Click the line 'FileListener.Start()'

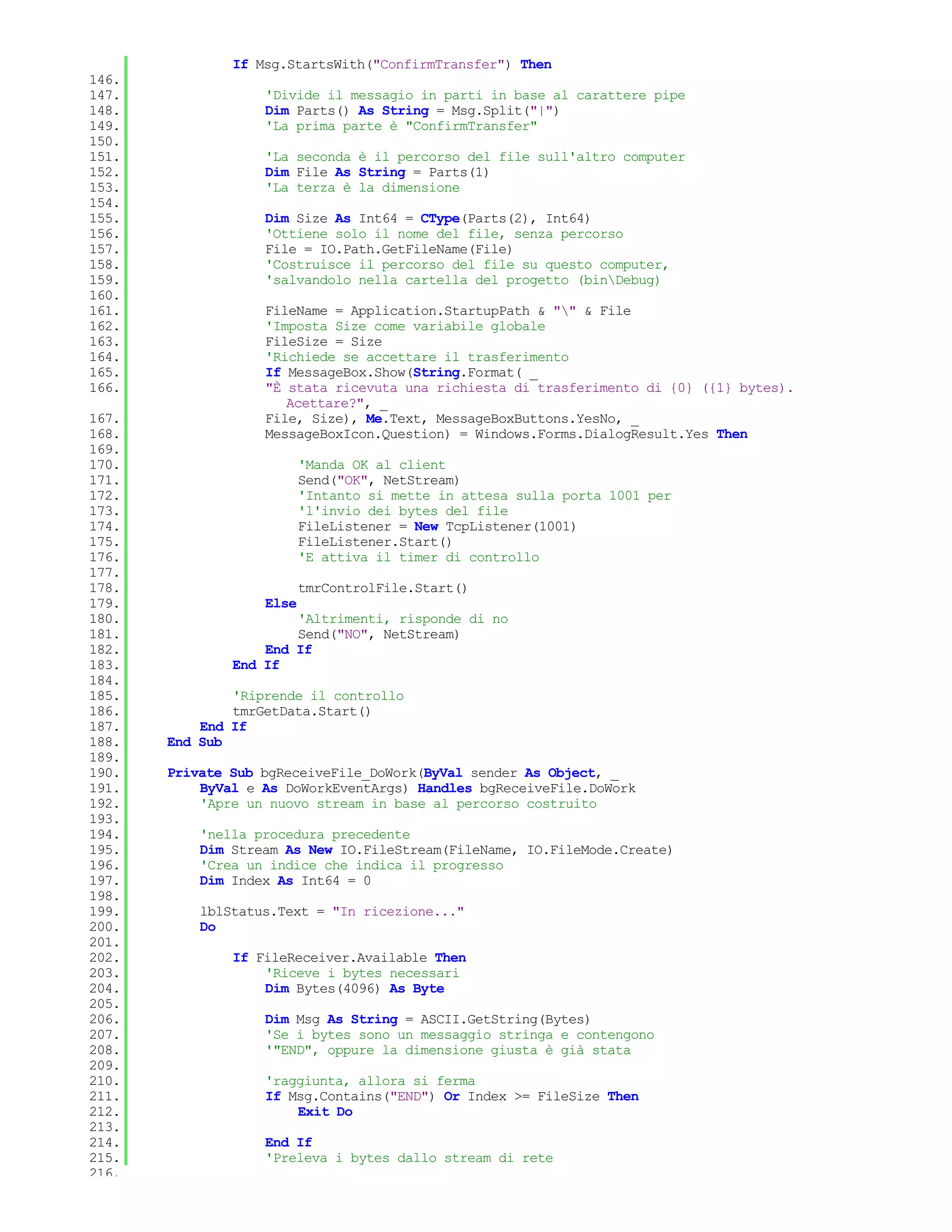pyautogui.click(x=375, y=542)
